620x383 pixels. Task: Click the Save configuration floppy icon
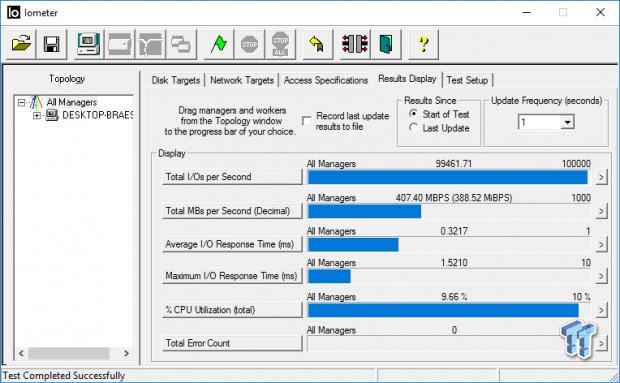(51, 44)
